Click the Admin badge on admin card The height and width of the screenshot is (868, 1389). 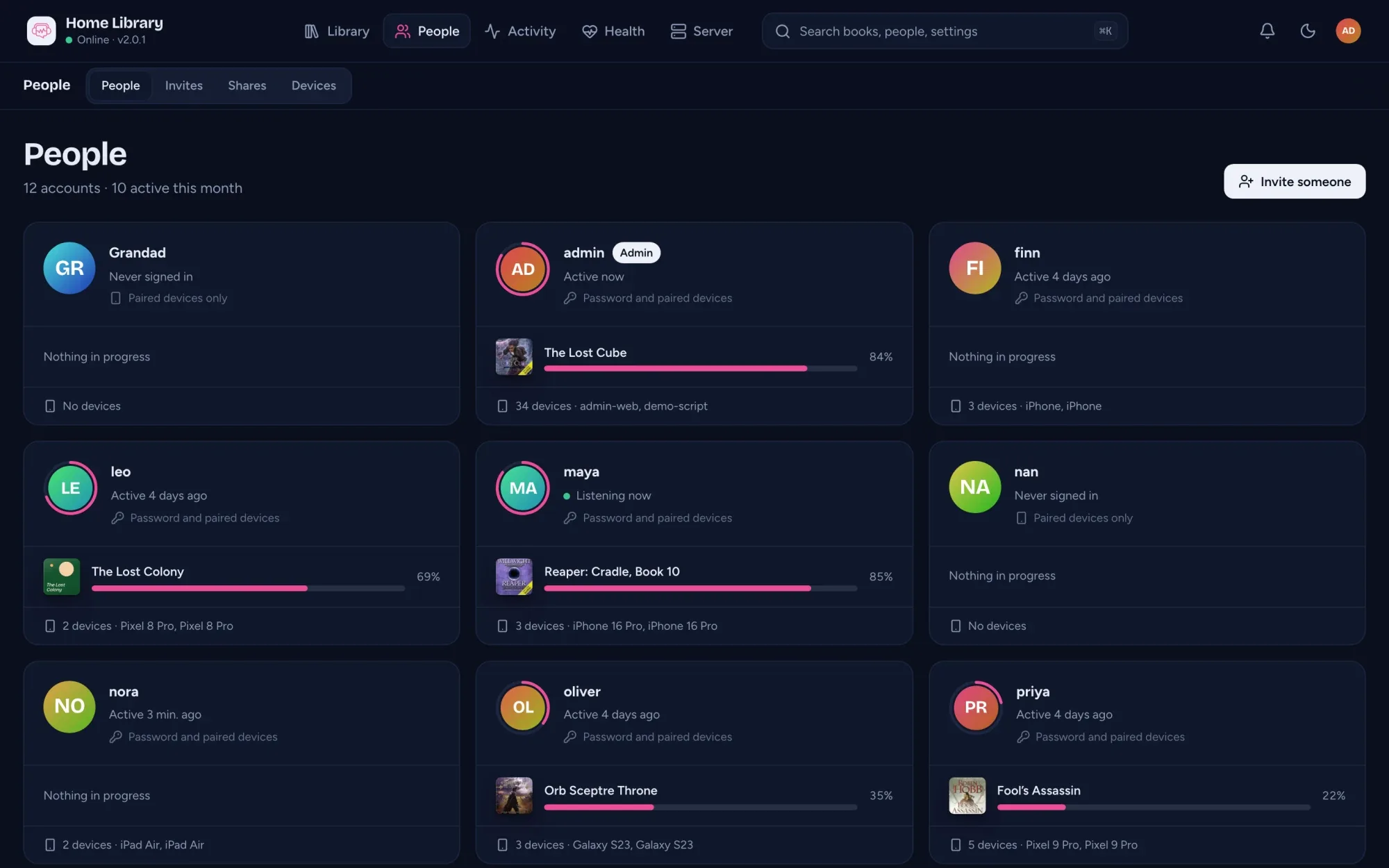click(x=636, y=253)
